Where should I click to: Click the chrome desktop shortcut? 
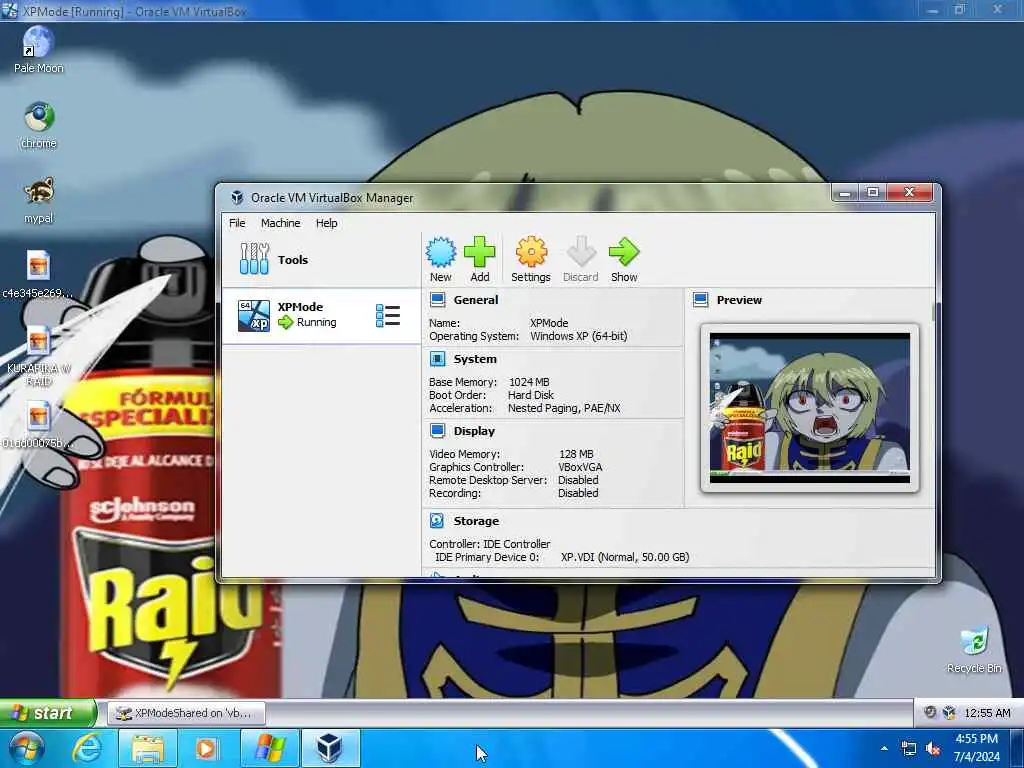39,125
